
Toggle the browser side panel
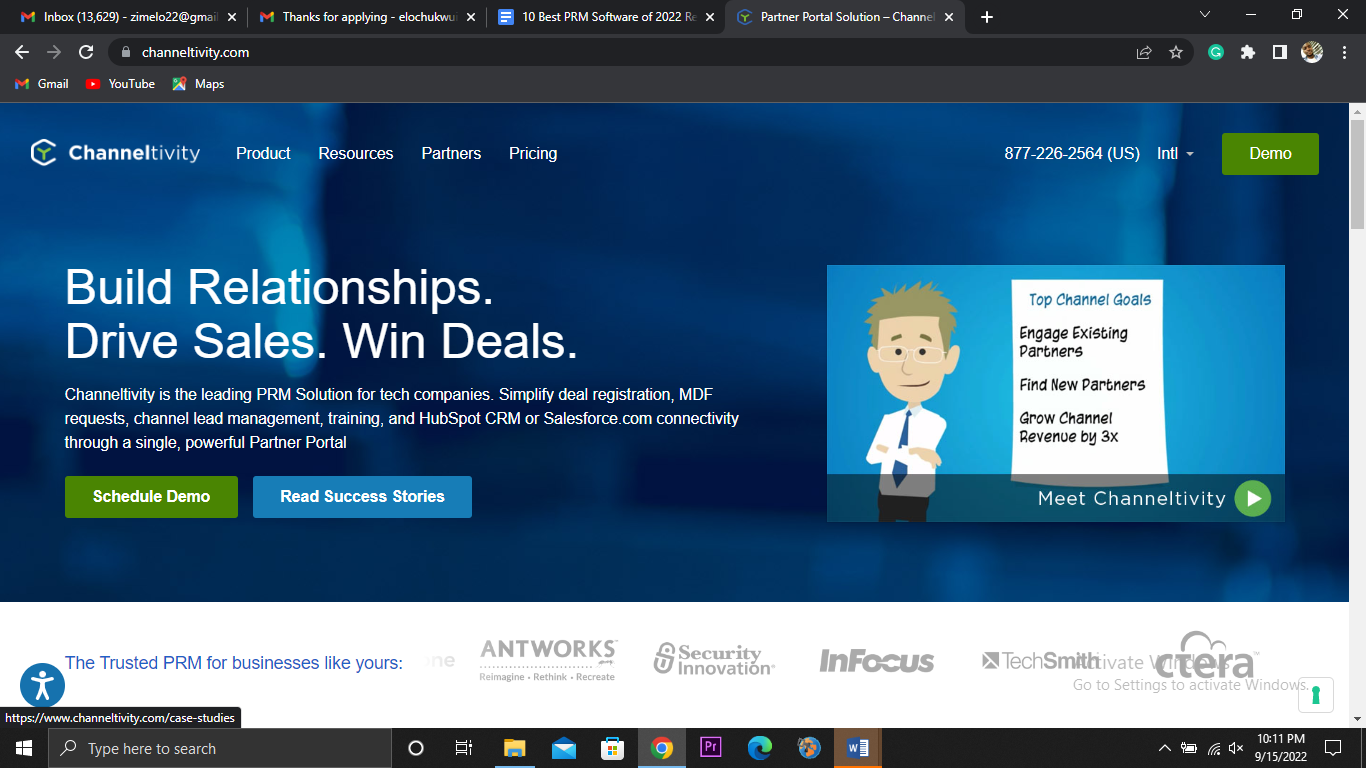click(x=1280, y=52)
